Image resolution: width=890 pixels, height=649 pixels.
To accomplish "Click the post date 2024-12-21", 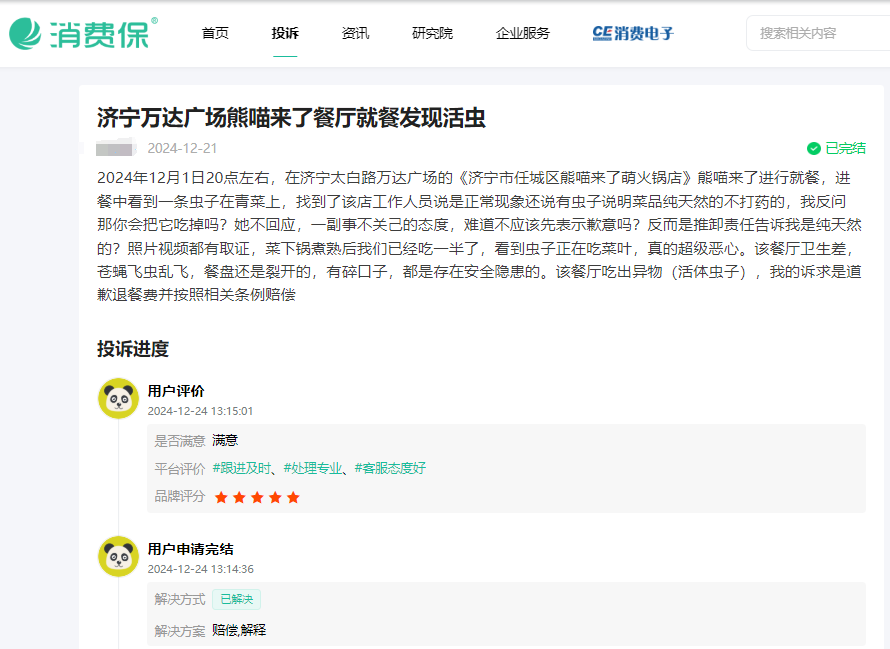I will click(182, 149).
